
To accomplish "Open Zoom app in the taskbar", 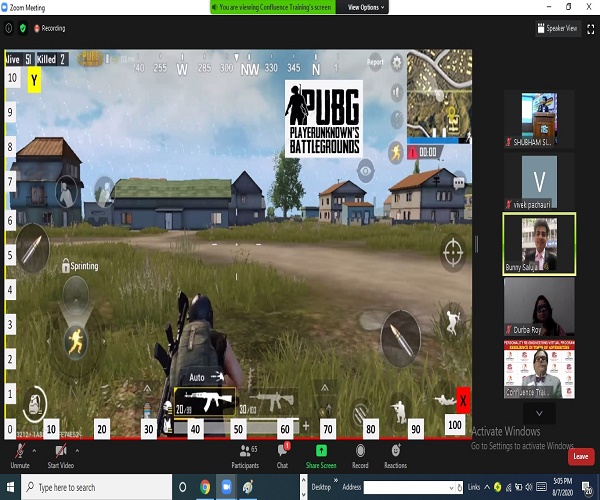I will pyautogui.click(x=226, y=487).
